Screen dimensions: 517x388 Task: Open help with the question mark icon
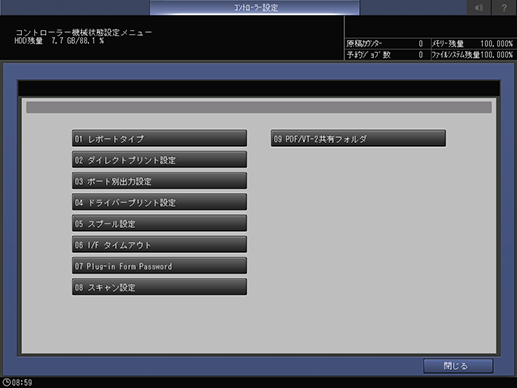[x=504, y=7]
